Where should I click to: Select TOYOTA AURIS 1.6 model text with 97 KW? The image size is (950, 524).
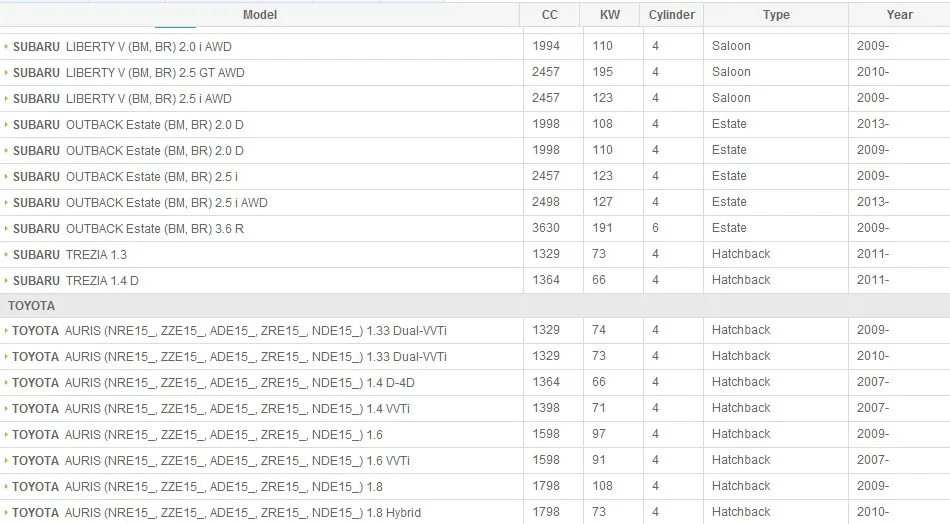click(198, 435)
